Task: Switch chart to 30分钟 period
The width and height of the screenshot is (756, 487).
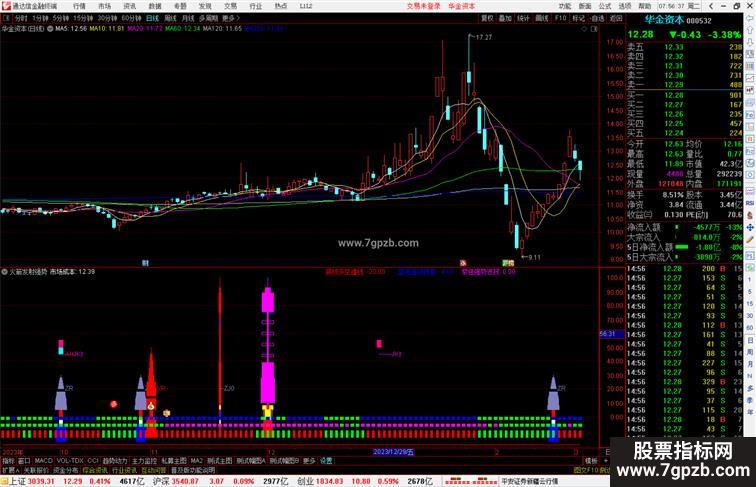Action: (x=107, y=18)
